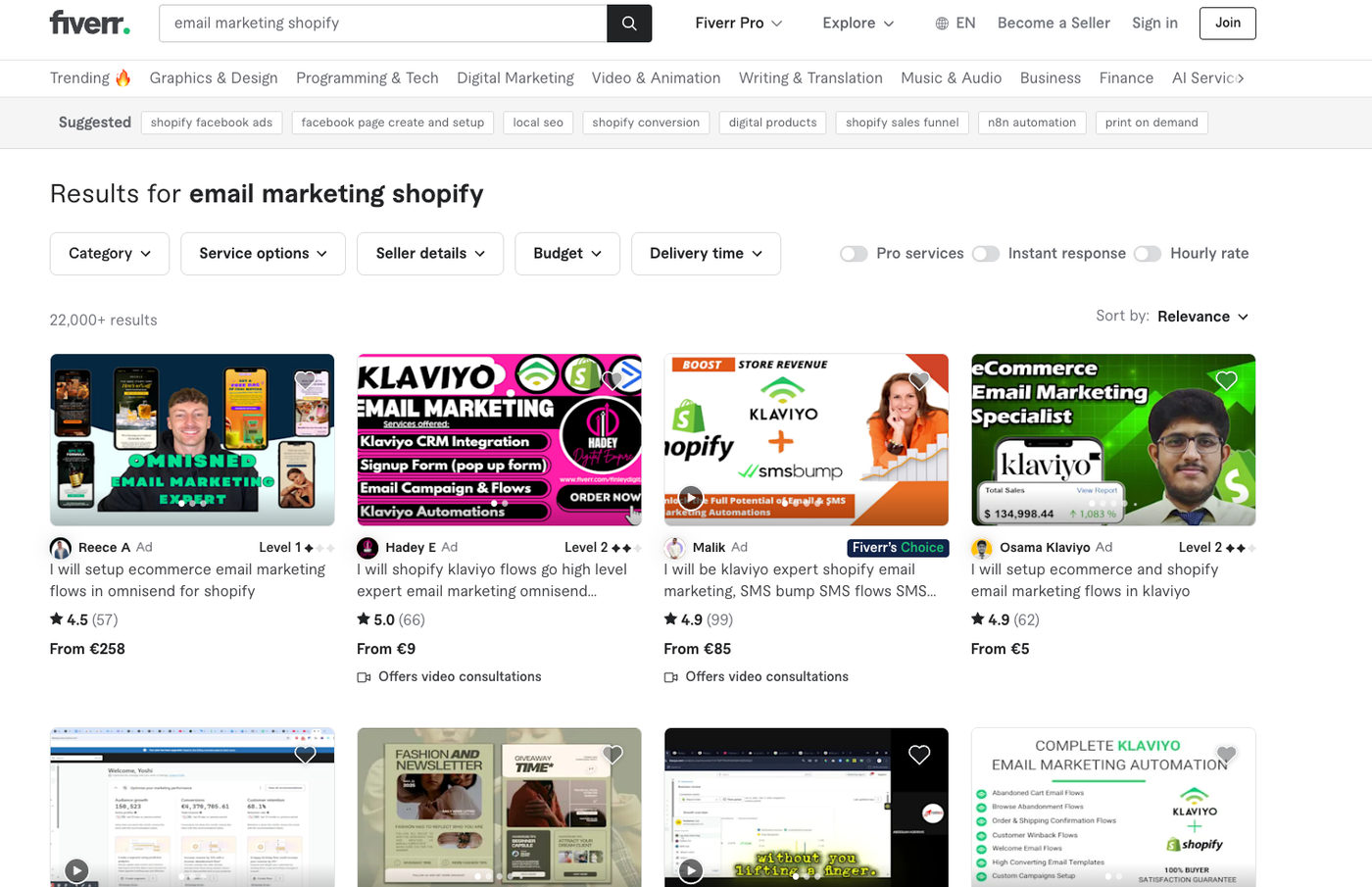Click Sign in link
Screen dimensions: 1372x887
(1154, 23)
